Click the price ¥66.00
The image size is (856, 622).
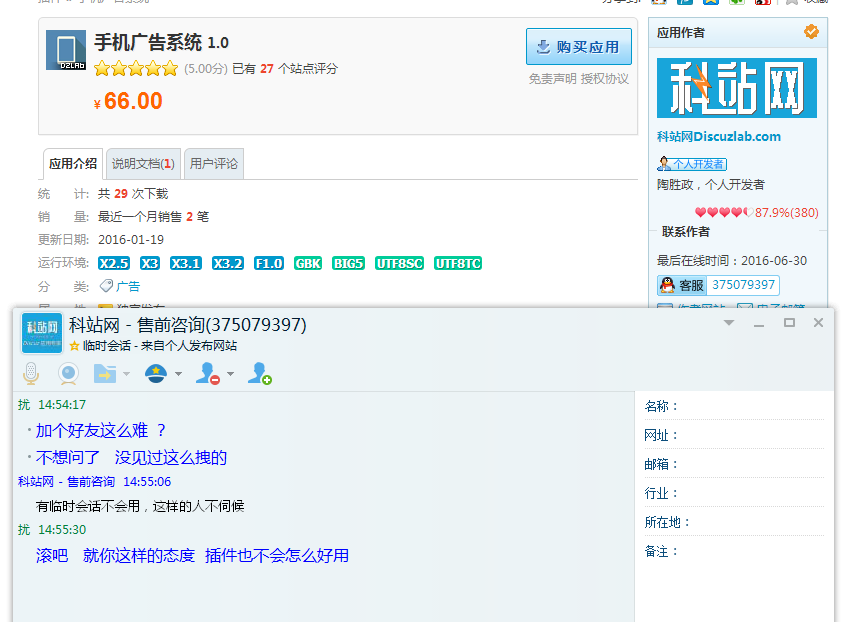(128, 101)
